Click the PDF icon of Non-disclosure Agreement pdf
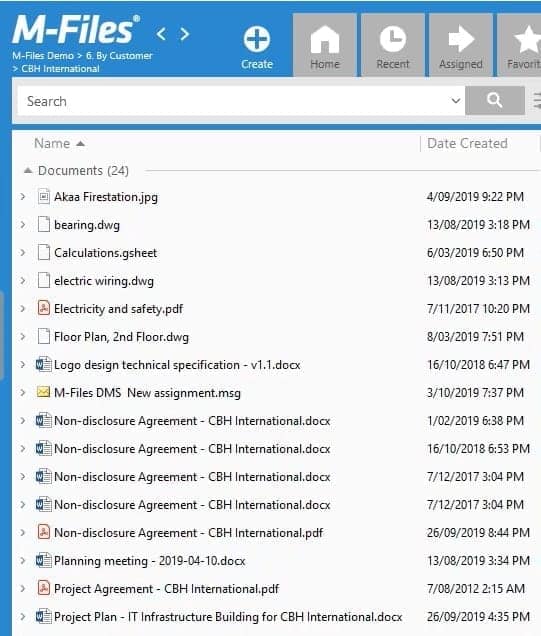The image size is (541, 636). (x=44, y=532)
